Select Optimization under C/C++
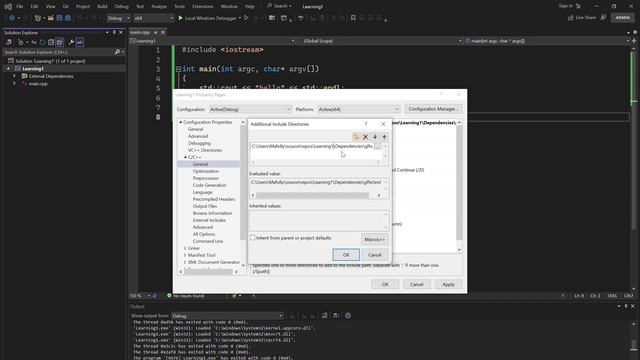This screenshot has height=360, width=640. [x=206, y=171]
